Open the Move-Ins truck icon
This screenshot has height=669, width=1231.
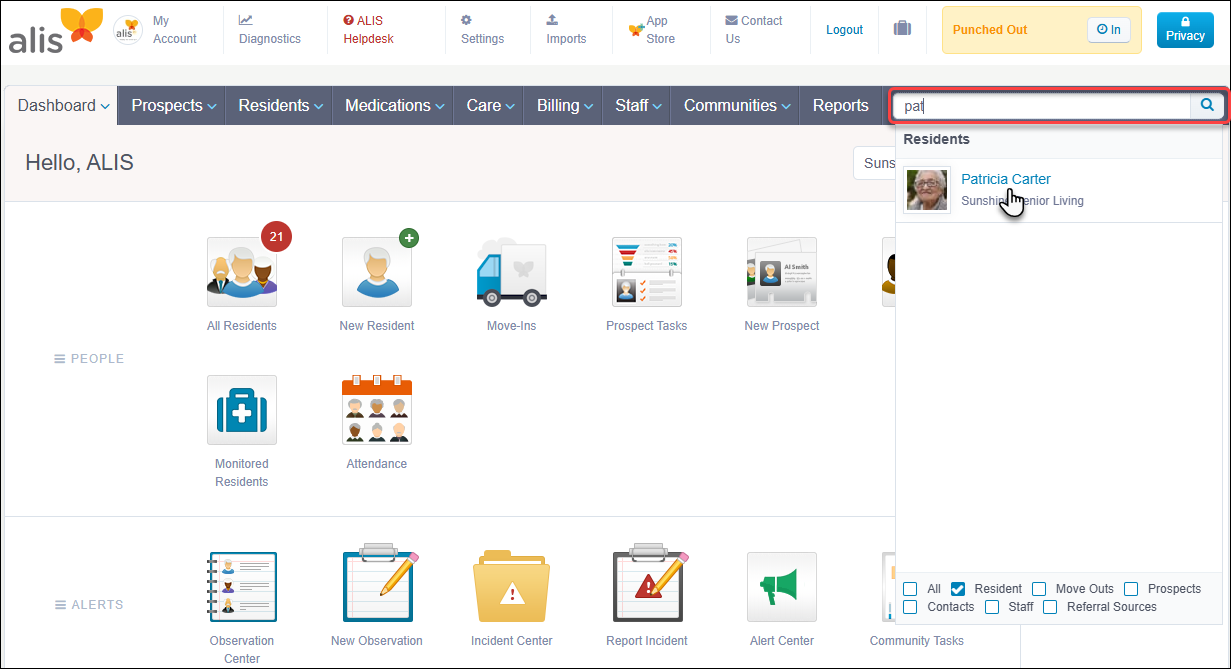pos(511,271)
